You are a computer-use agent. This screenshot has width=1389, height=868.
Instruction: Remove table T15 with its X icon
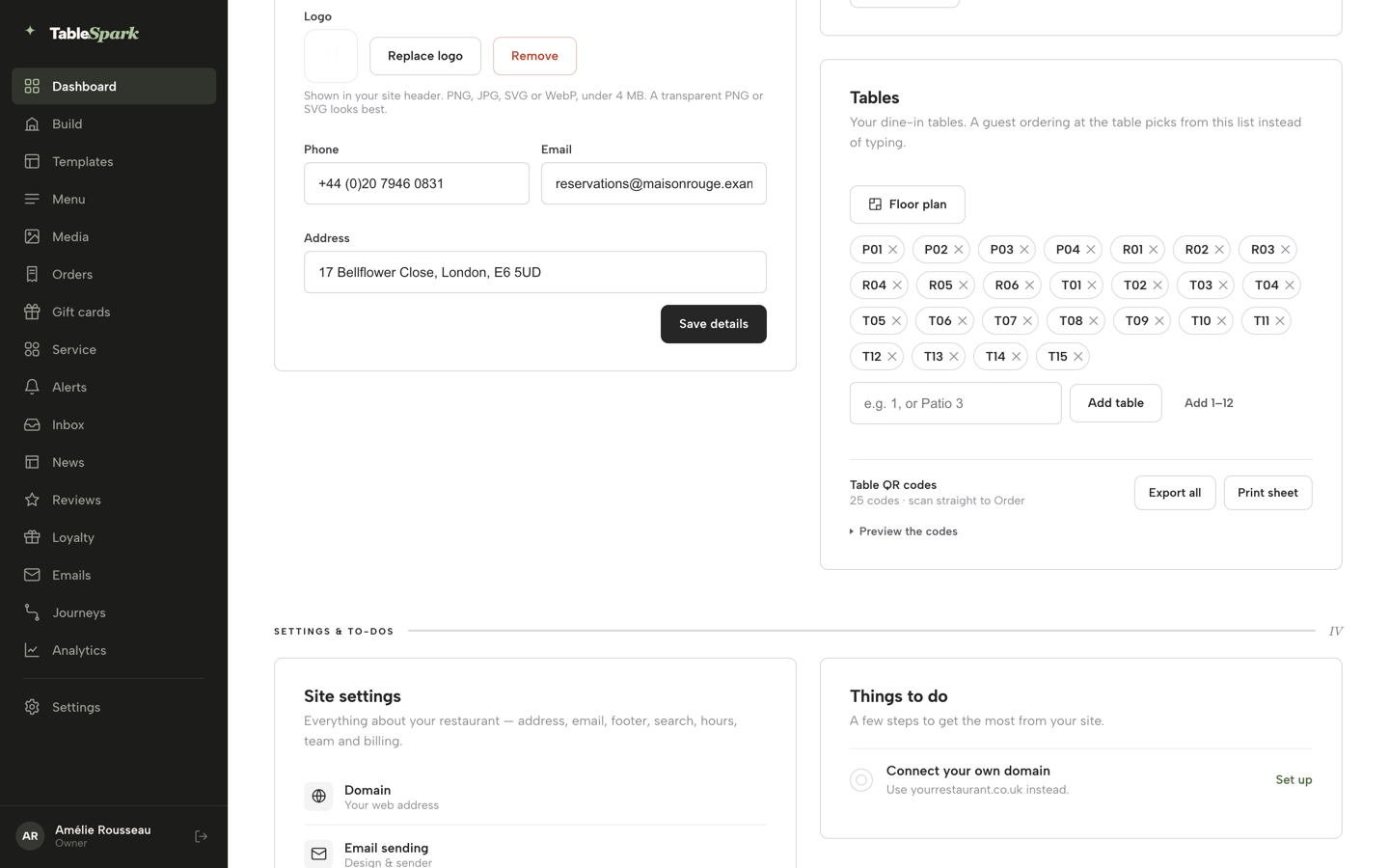point(1077,357)
